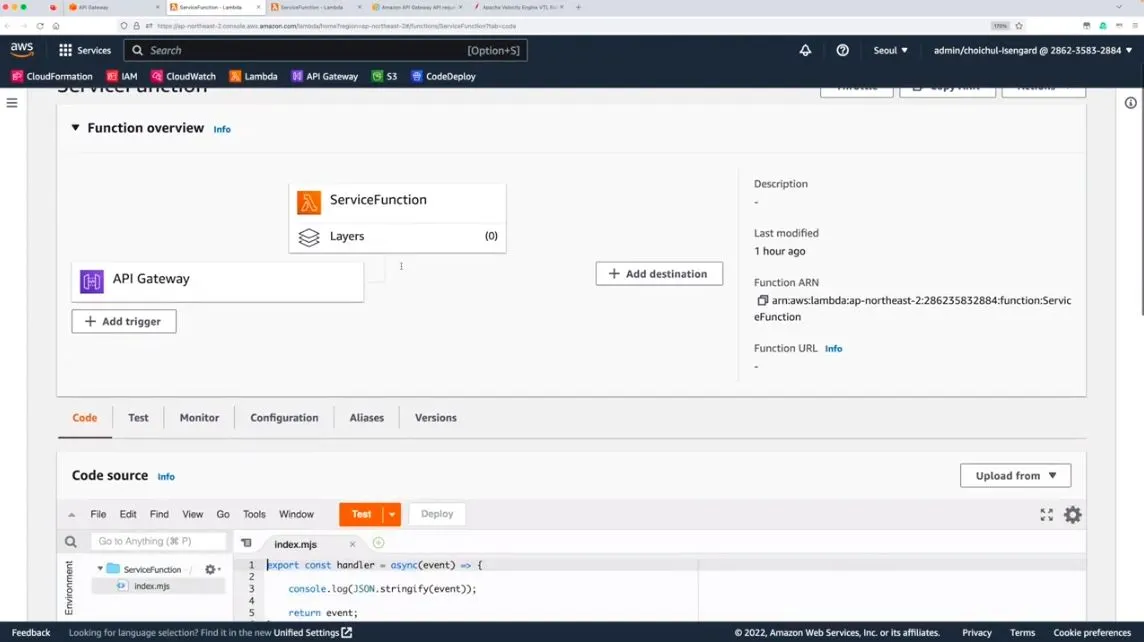Open IAM shortcut in favorites bar
1144x642 pixels.
[x=122, y=76]
